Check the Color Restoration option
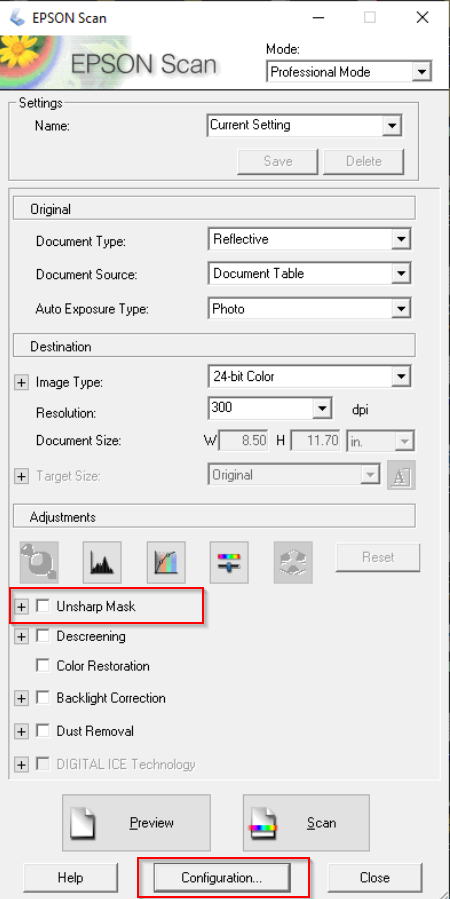Image resolution: width=450 pixels, height=899 pixels. coord(42,666)
